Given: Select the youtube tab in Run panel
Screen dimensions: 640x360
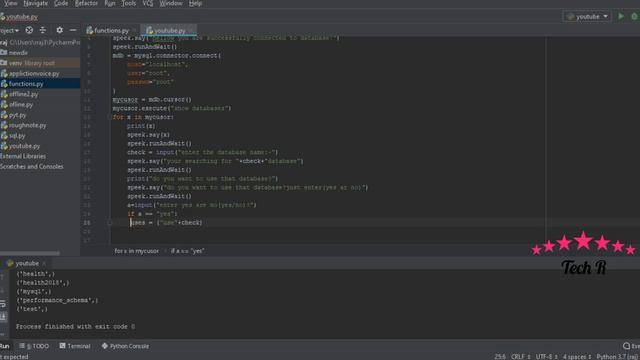Looking at the screenshot, I should (27, 264).
